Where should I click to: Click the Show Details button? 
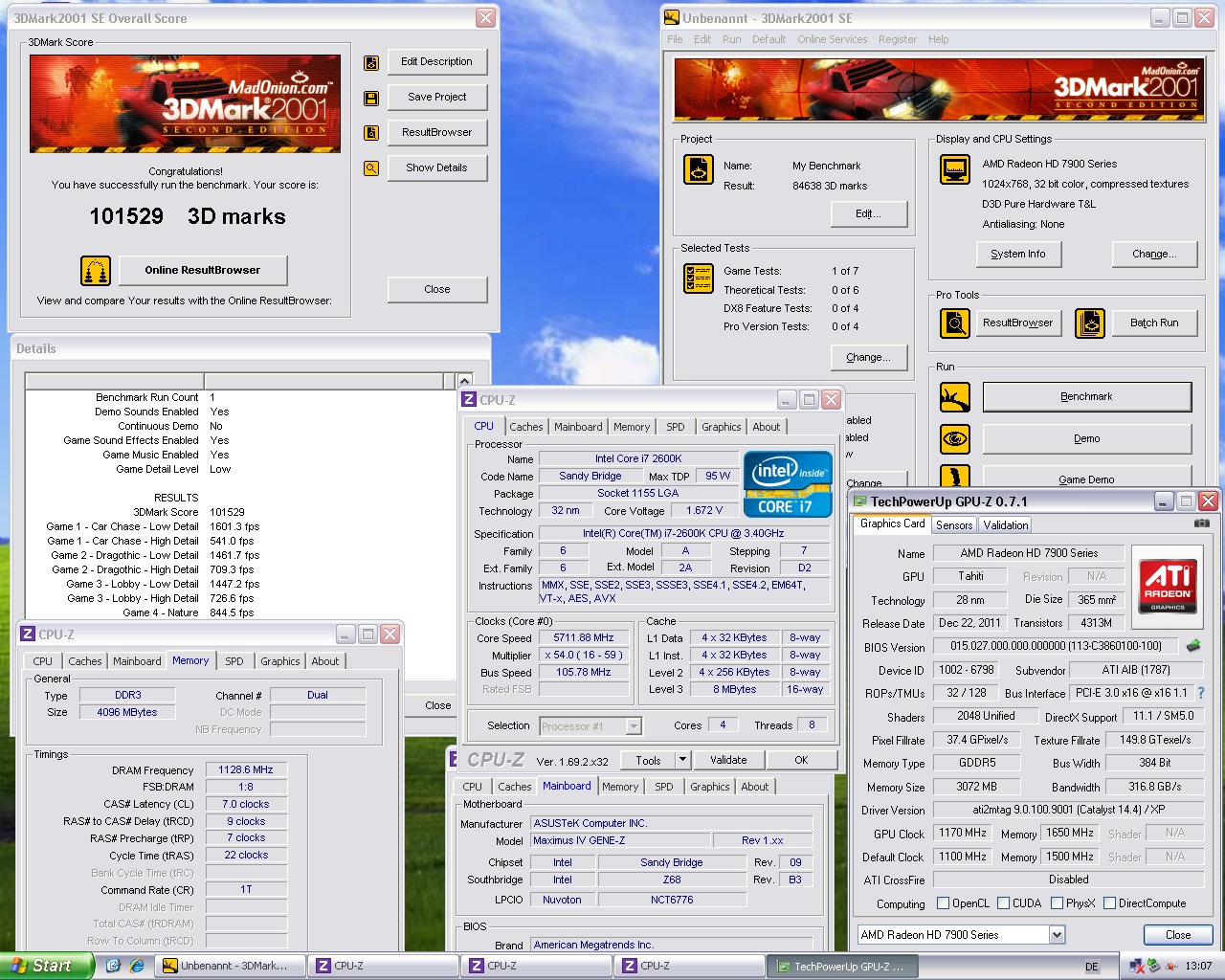(437, 168)
